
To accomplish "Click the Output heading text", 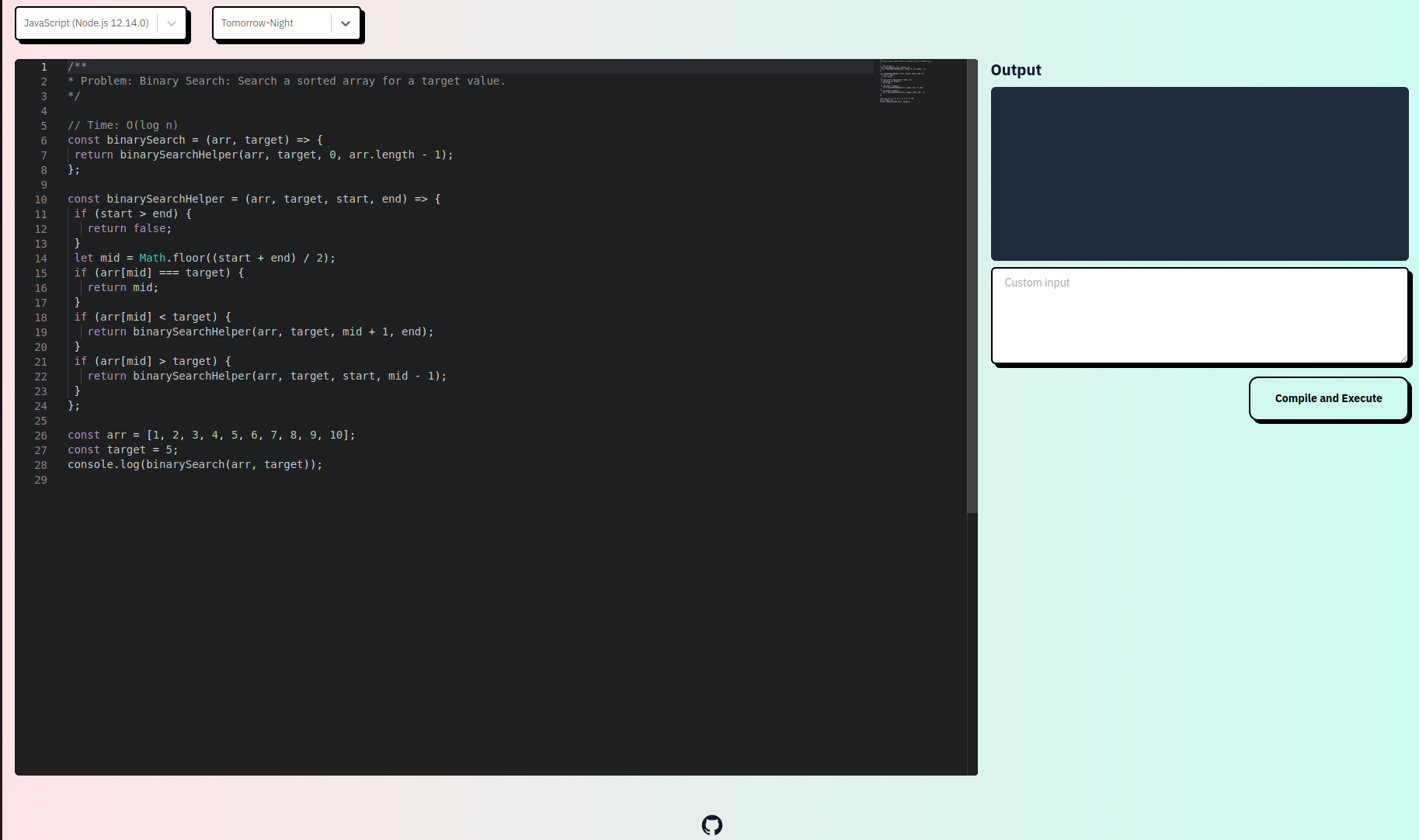I will (x=1016, y=70).
